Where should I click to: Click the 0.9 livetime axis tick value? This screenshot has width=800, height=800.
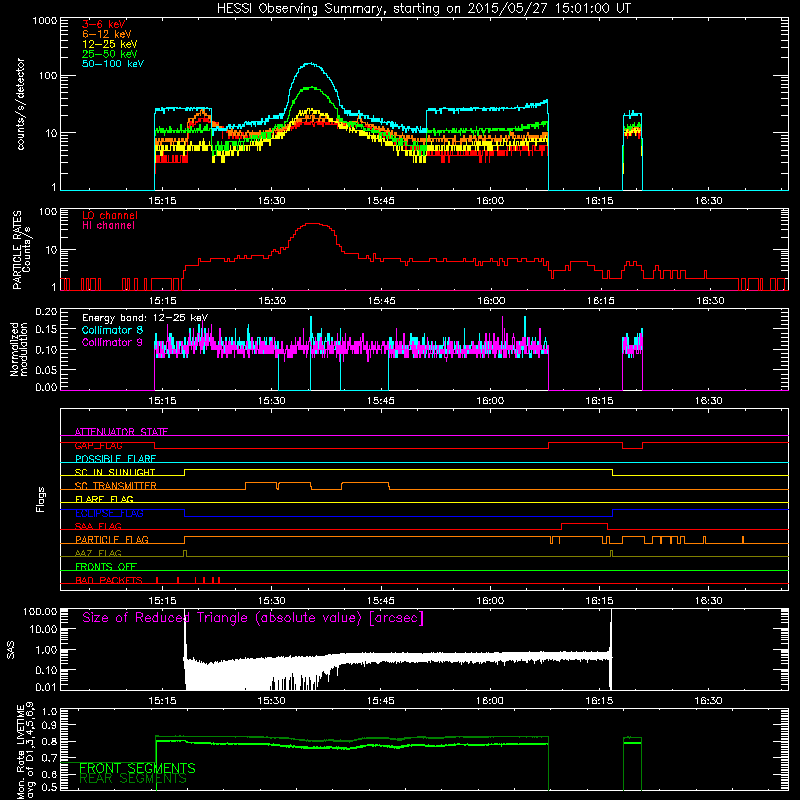point(49,725)
